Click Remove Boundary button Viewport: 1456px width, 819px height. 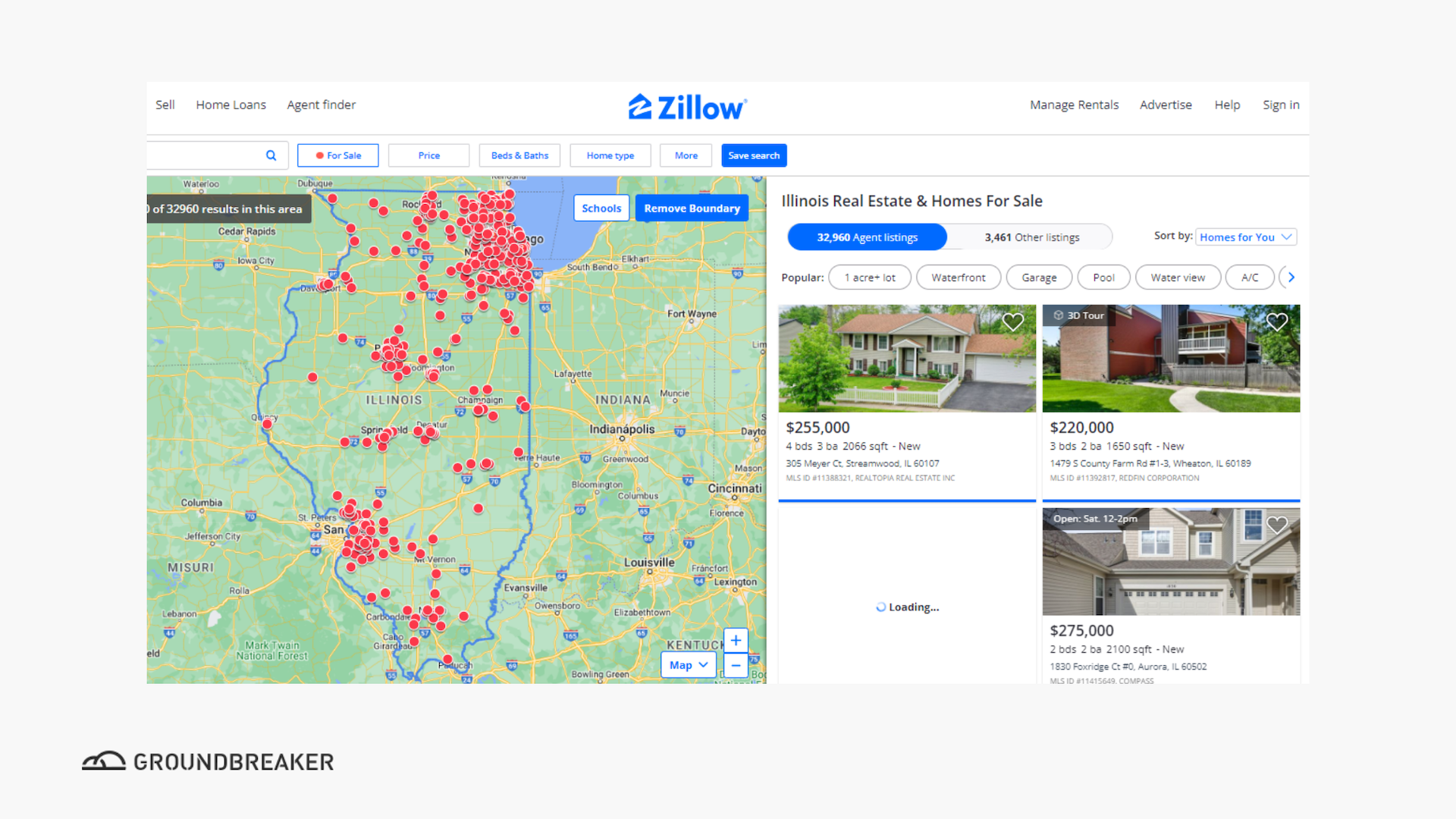[x=692, y=208]
